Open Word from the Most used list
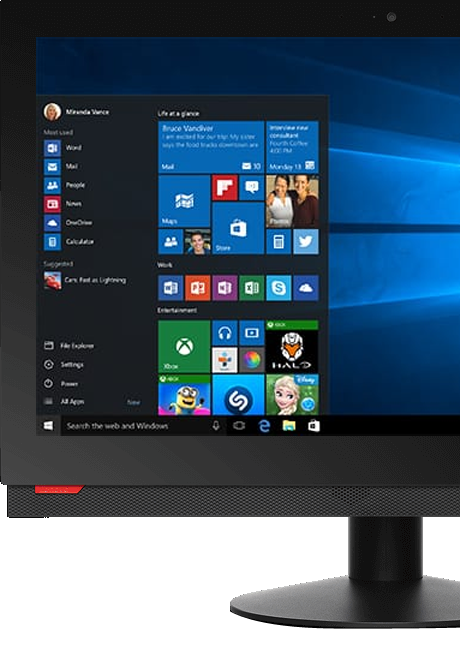The width and height of the screenshot is (460, 651). [x=63, y=148]
